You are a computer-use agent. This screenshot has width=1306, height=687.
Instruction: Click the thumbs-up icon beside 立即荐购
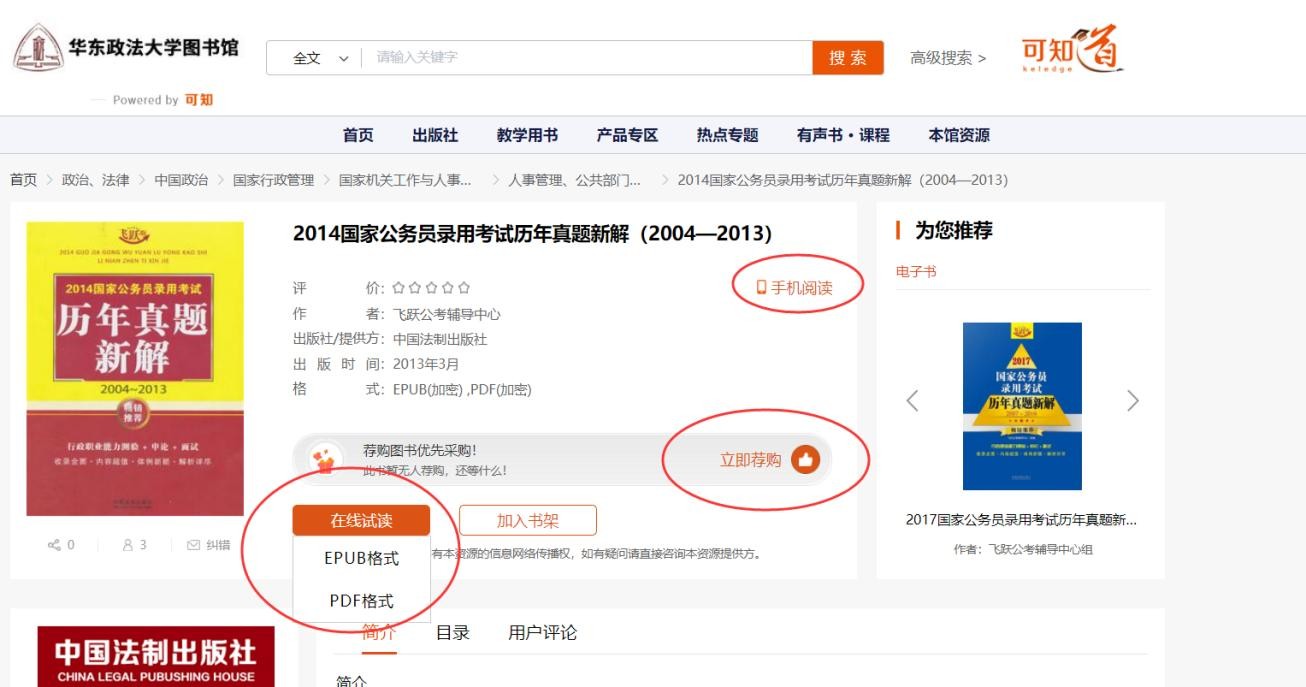coord(805,460)
